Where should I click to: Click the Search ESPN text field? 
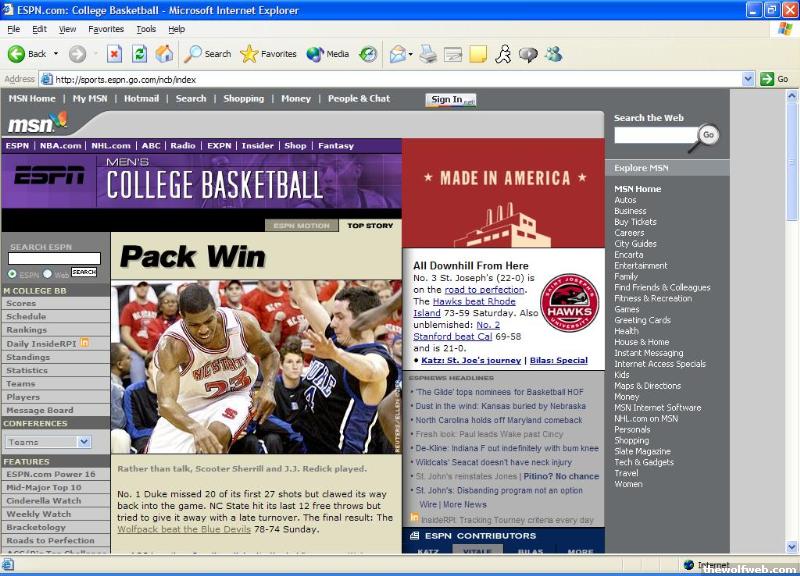tap(54, 259)
